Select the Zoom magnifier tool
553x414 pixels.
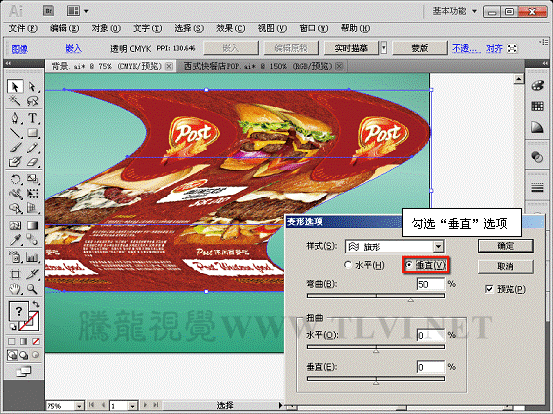pos(32,289)
